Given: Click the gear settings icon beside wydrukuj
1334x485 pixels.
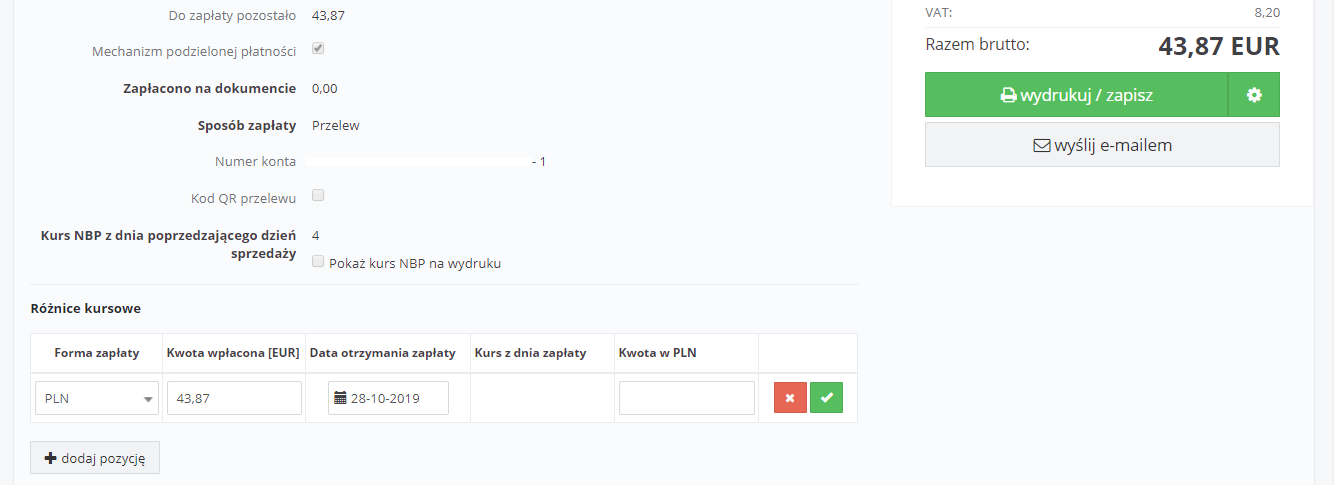Looking at the screenshot, I should 1254,95.
